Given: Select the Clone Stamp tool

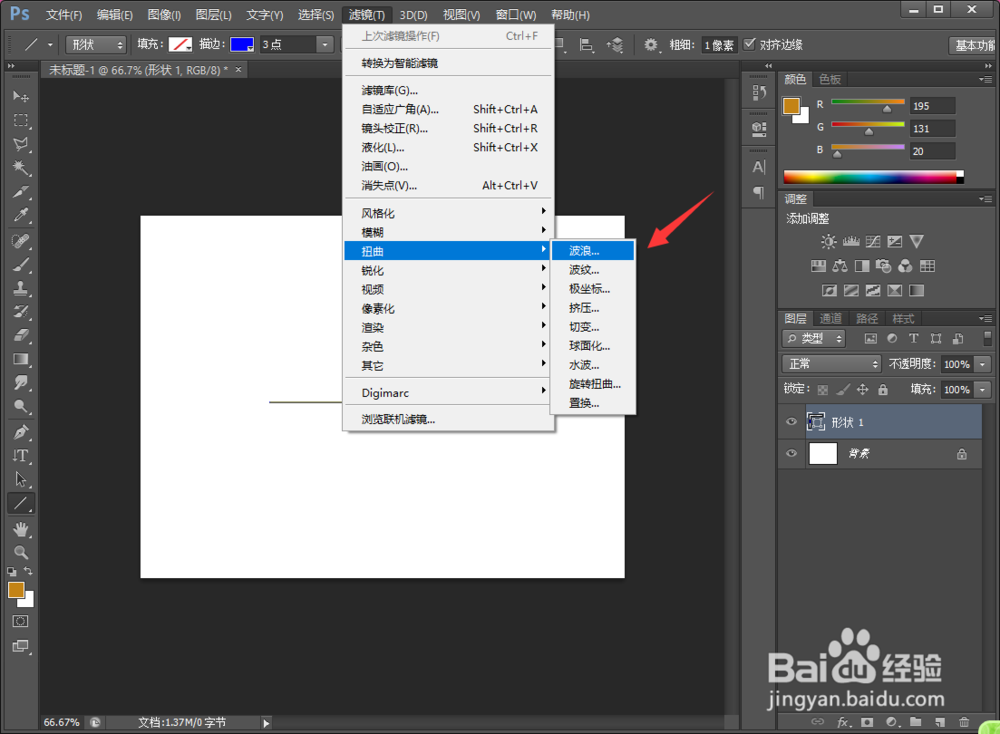Looking at the screenshot, I should point(20,288).
